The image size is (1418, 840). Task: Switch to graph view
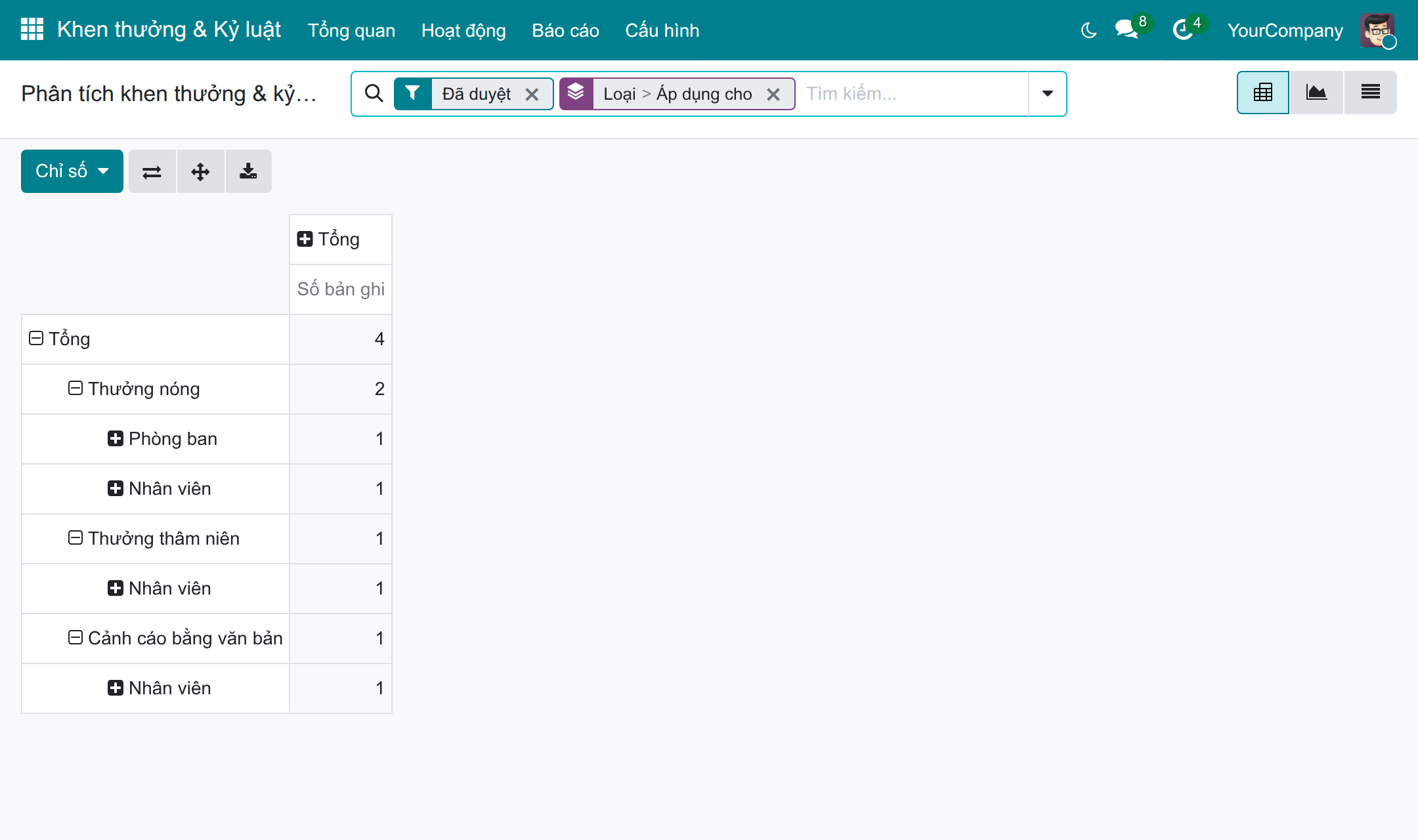tap(1316, 93)
